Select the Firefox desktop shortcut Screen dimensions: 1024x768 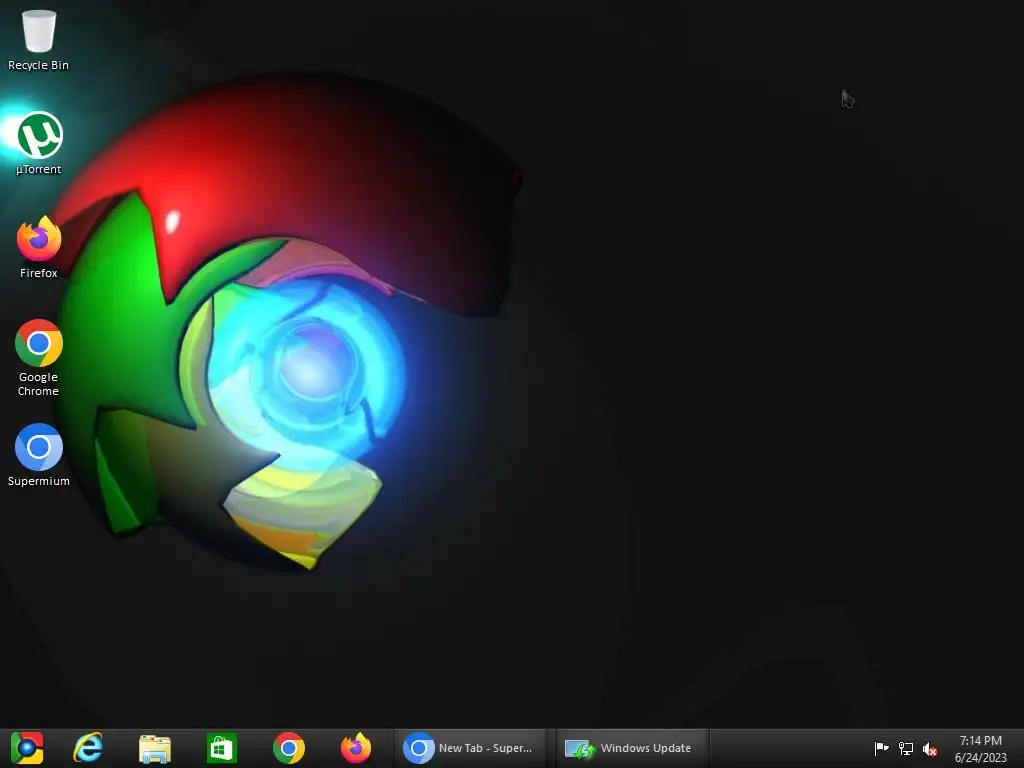[x=39, y=248]
